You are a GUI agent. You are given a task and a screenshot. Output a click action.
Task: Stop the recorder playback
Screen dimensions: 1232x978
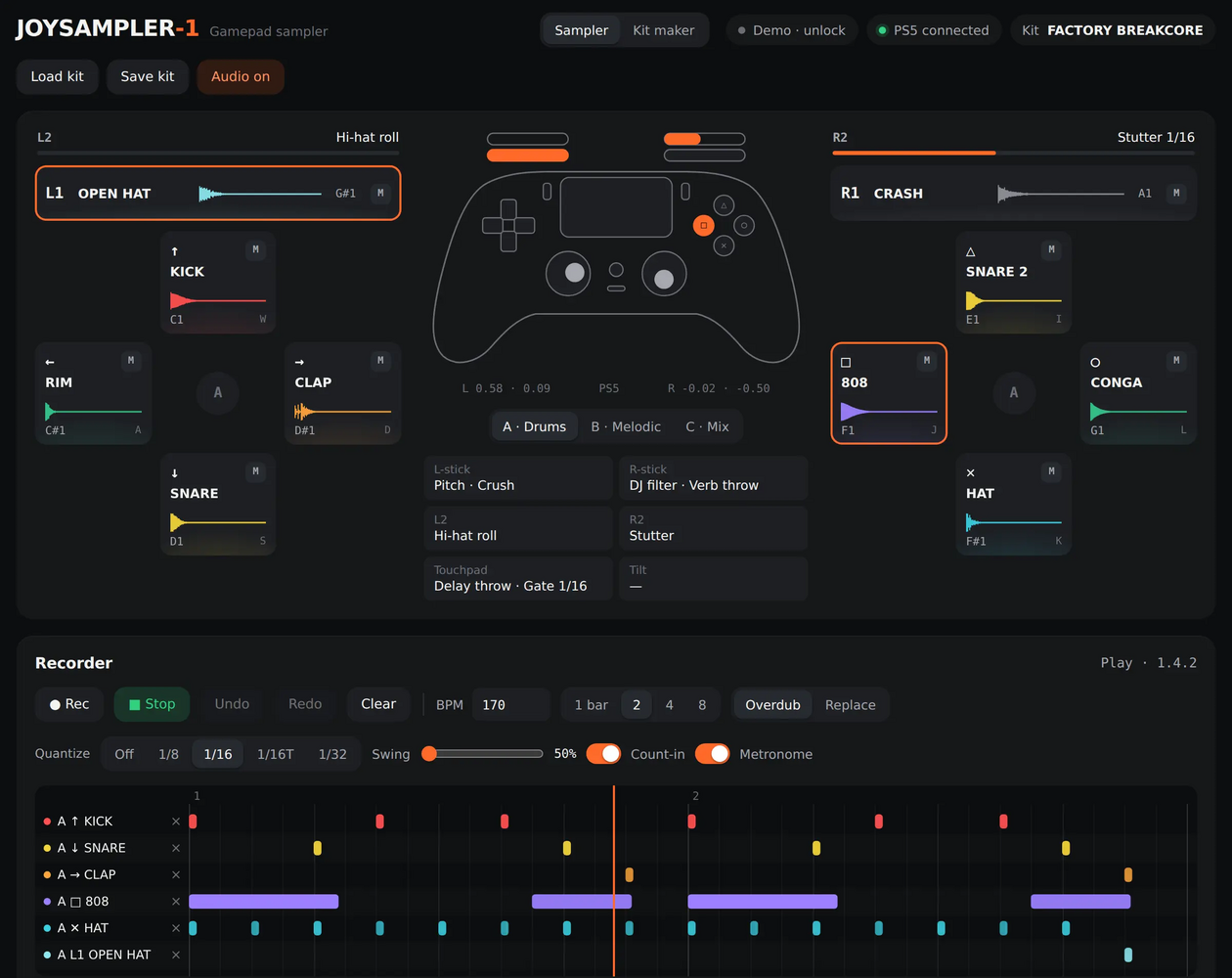click(x=152, y=704)
